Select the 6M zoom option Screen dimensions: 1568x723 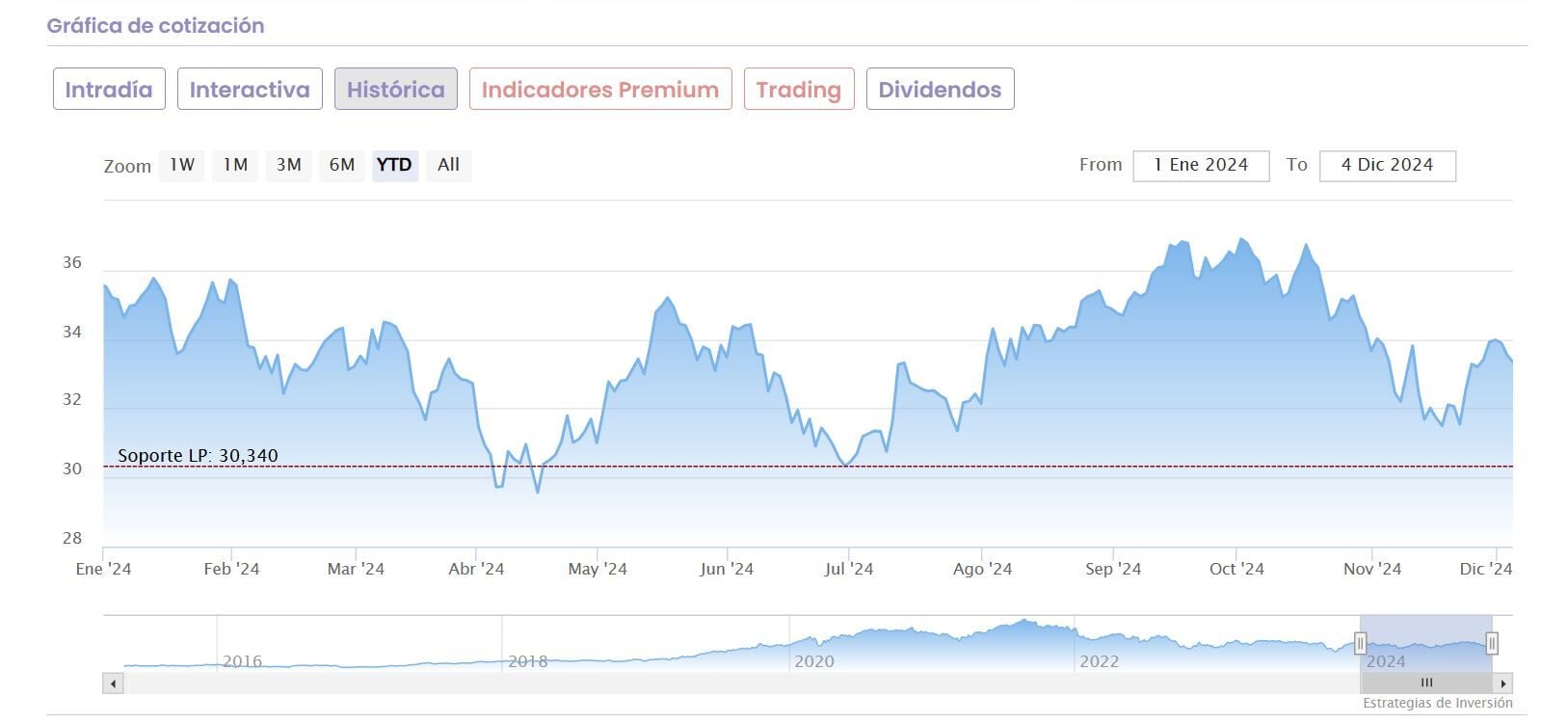[x=342, y=165]
